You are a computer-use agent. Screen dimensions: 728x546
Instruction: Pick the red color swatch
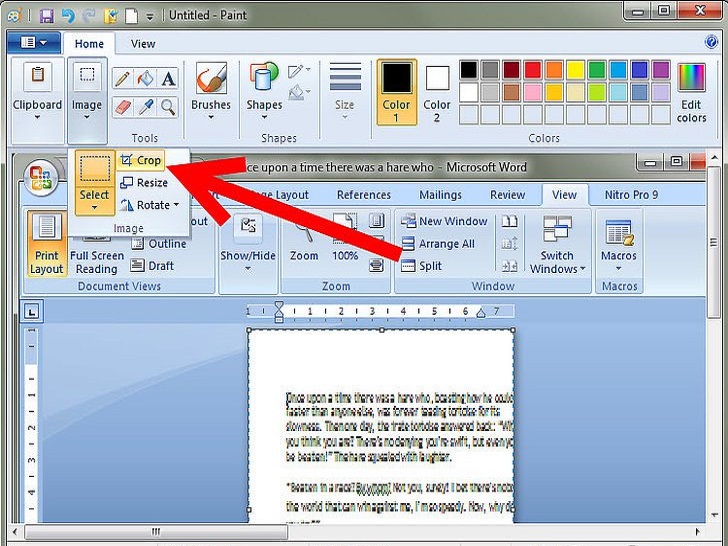click(533, 70)
